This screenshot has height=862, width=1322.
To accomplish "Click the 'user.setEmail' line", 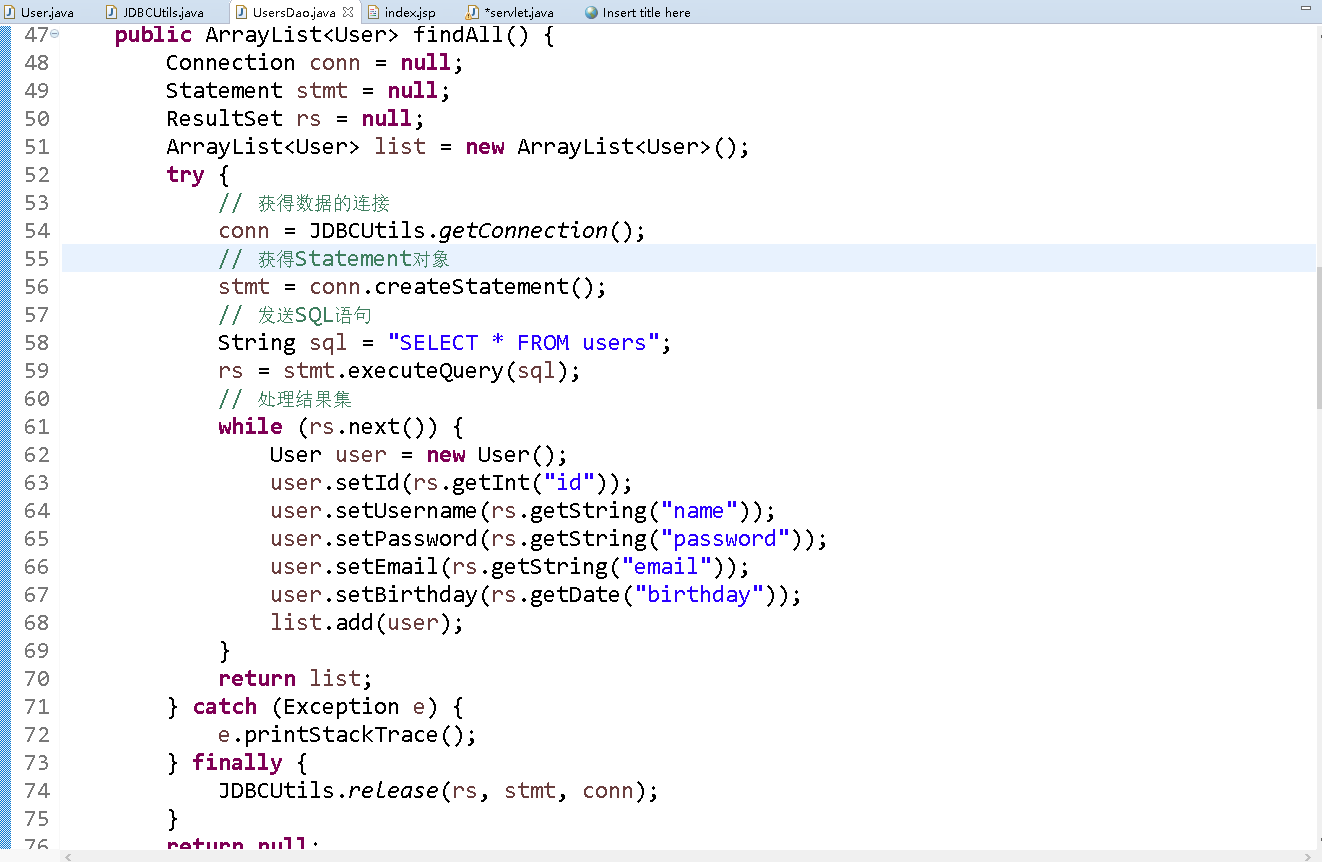I will click(509, 567).
